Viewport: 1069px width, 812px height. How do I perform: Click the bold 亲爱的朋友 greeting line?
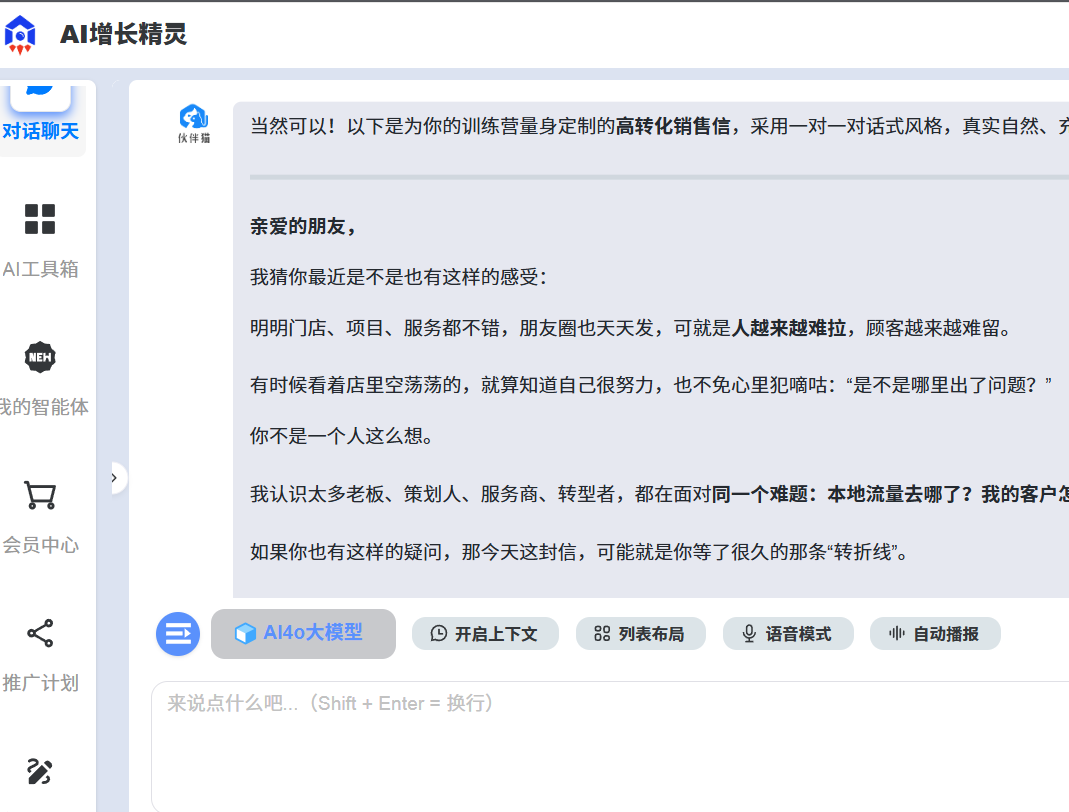click(x=303, y=226)
